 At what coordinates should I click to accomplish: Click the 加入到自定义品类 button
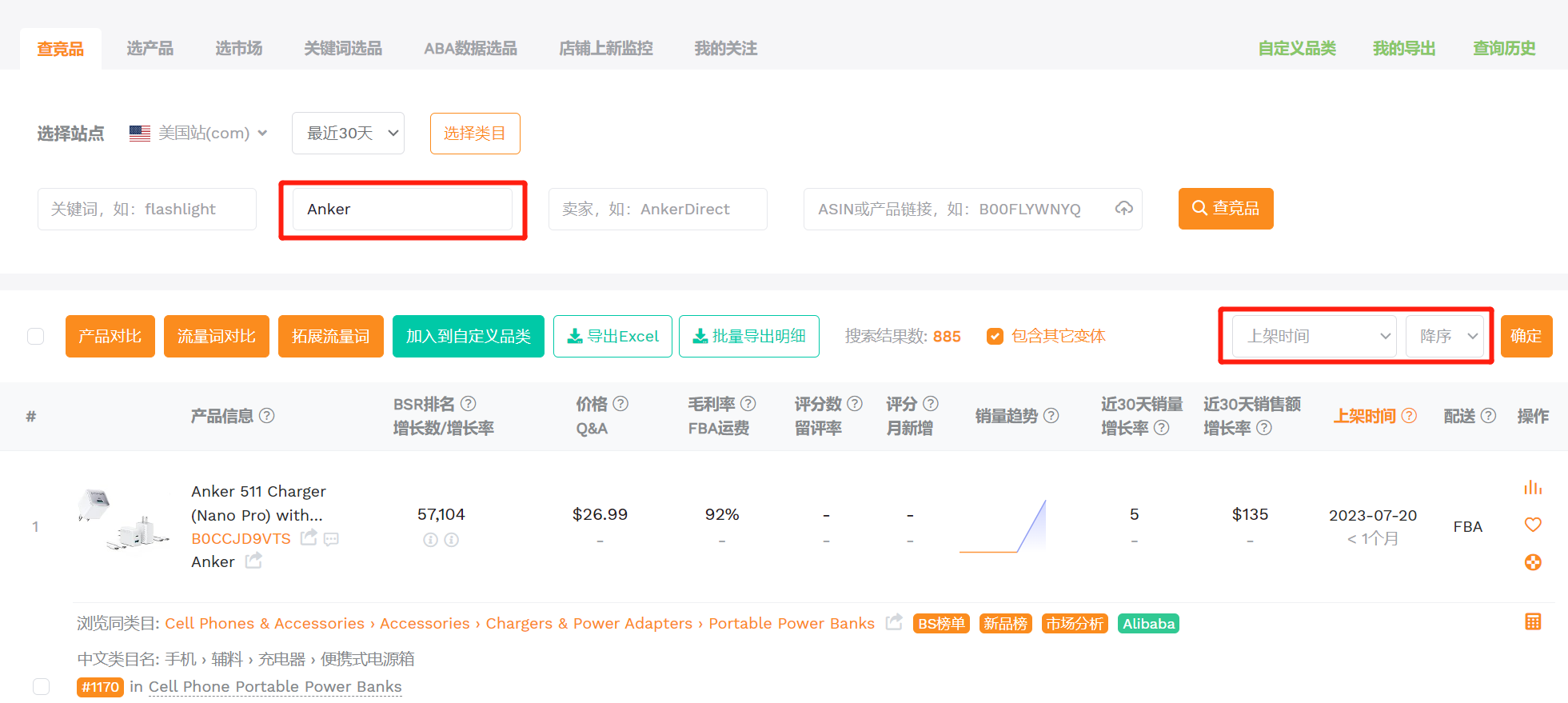[469, 336]
